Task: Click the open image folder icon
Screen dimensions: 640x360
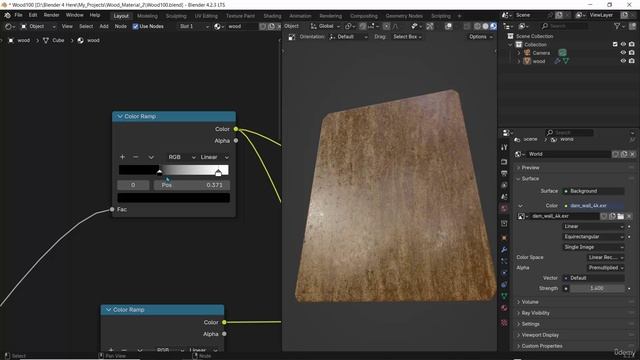Action: click(621, 216)
